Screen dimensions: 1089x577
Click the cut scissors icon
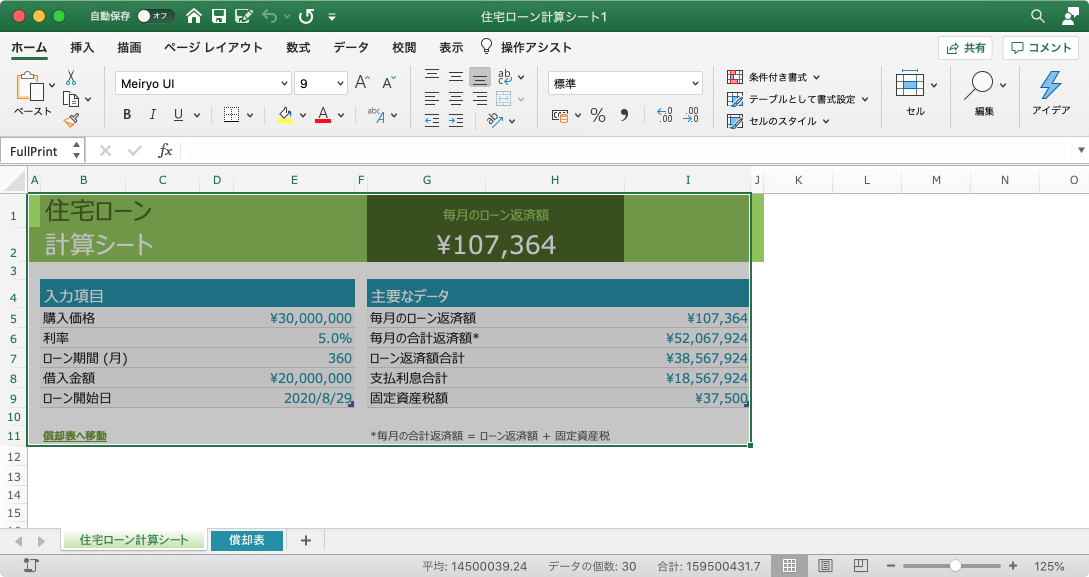(71, 77)
